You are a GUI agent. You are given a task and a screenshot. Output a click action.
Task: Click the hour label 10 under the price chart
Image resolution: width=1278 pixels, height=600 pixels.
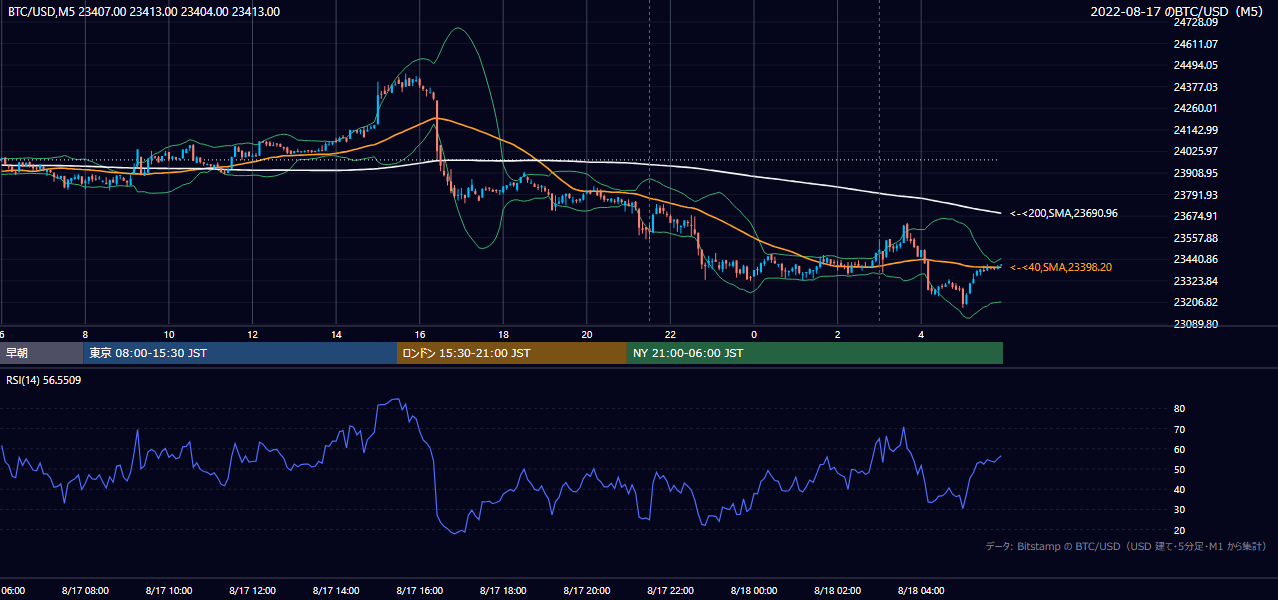pyautogui.click(x=169, y=334)
